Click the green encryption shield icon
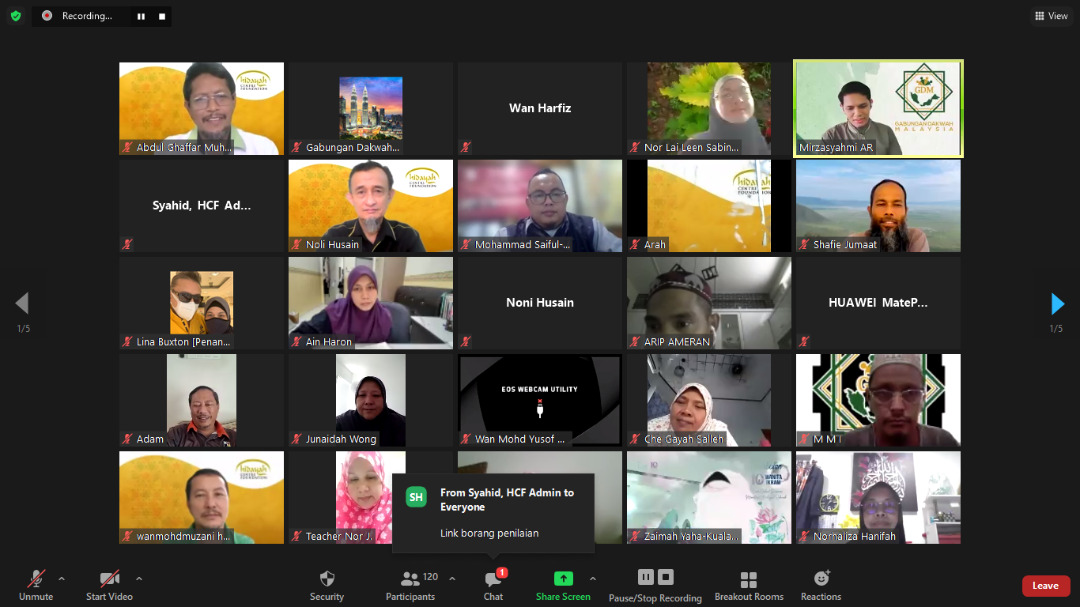Viewport: 1080px width, 607px height. tap(16, 16)
